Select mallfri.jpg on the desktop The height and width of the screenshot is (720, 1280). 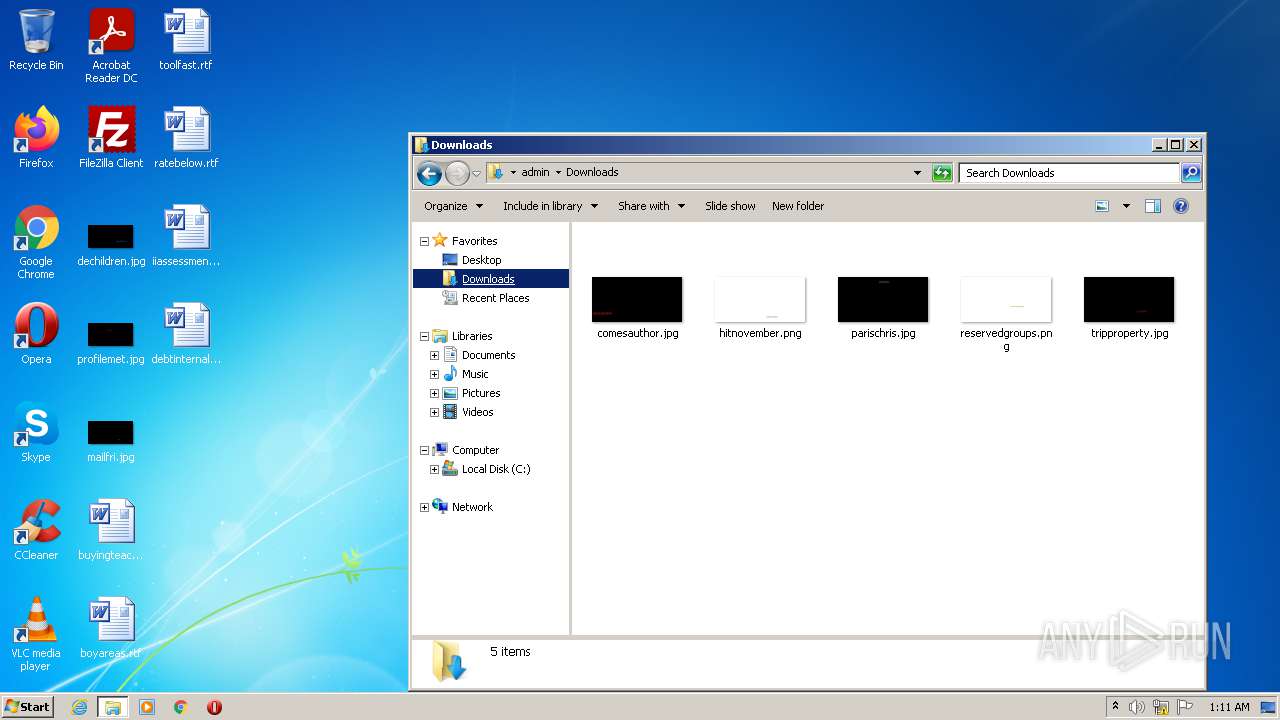111,439
